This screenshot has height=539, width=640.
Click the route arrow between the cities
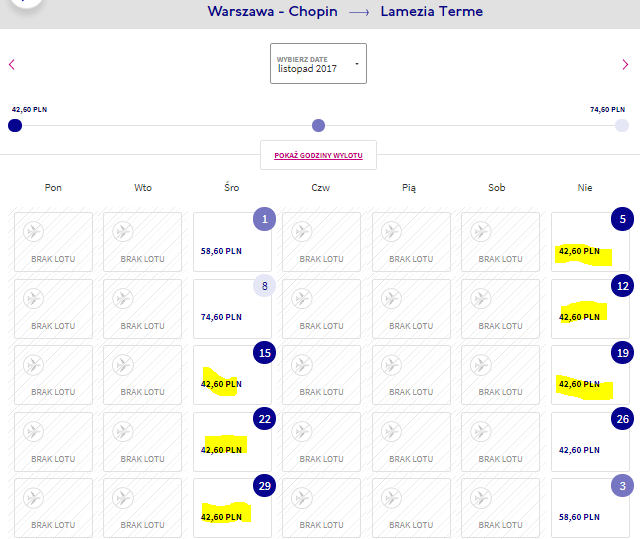coord(359,13)
